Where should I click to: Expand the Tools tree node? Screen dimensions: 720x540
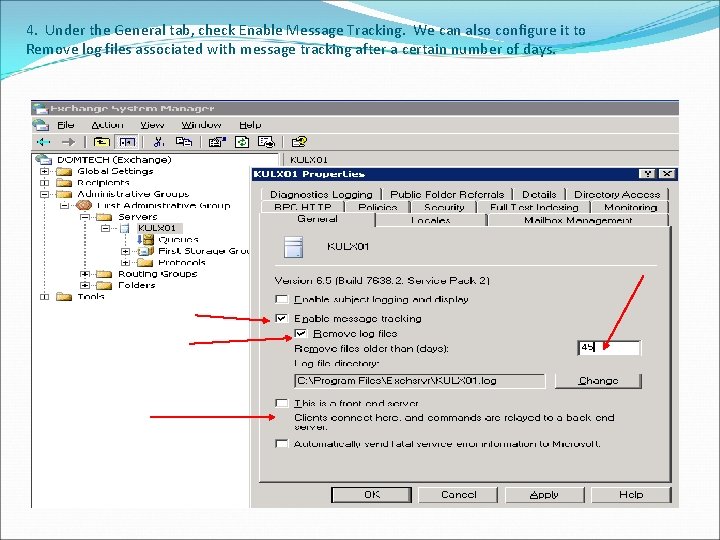45,297
